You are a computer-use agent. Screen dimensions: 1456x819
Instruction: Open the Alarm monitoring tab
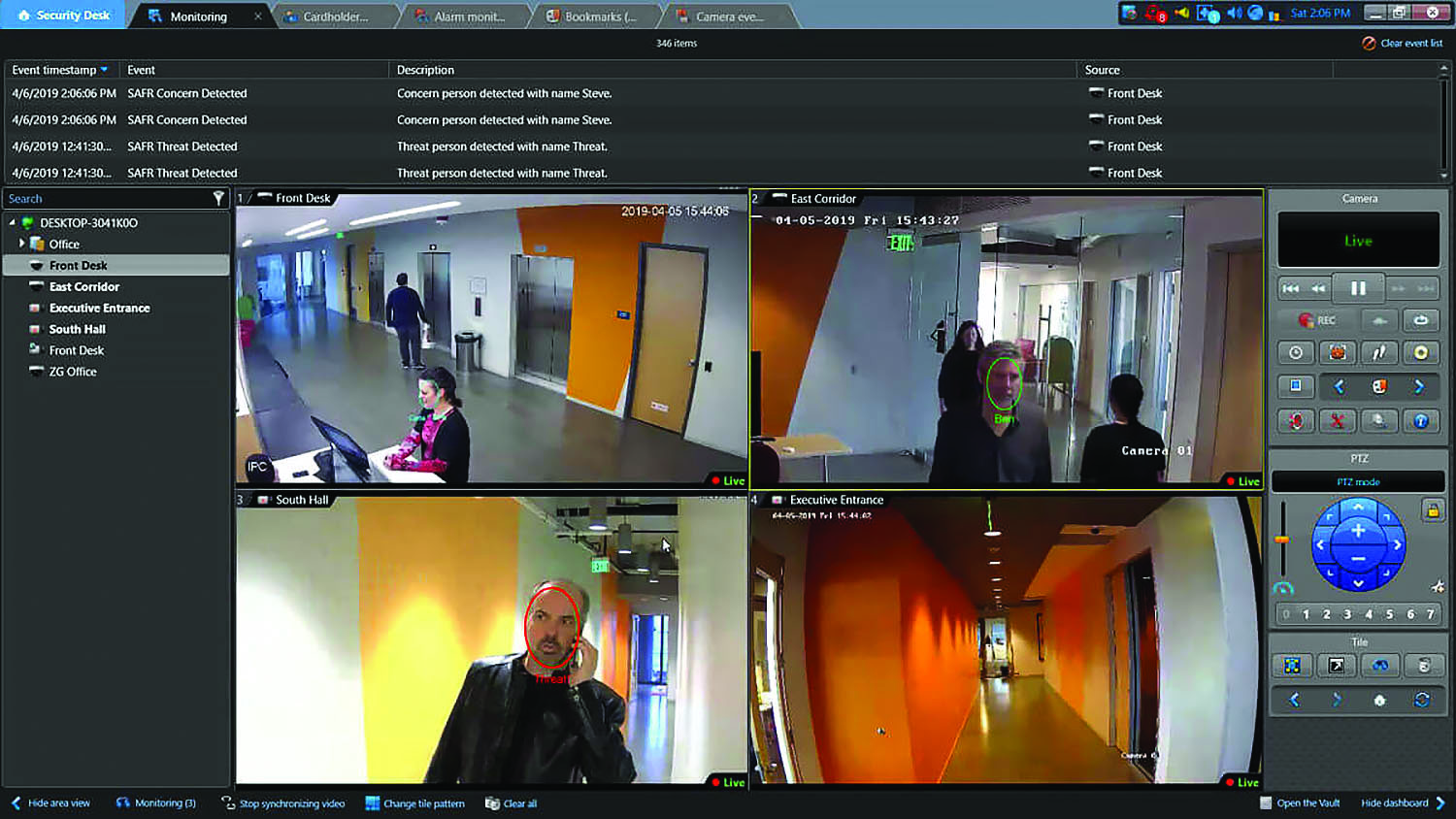click(x=469, y=16)
